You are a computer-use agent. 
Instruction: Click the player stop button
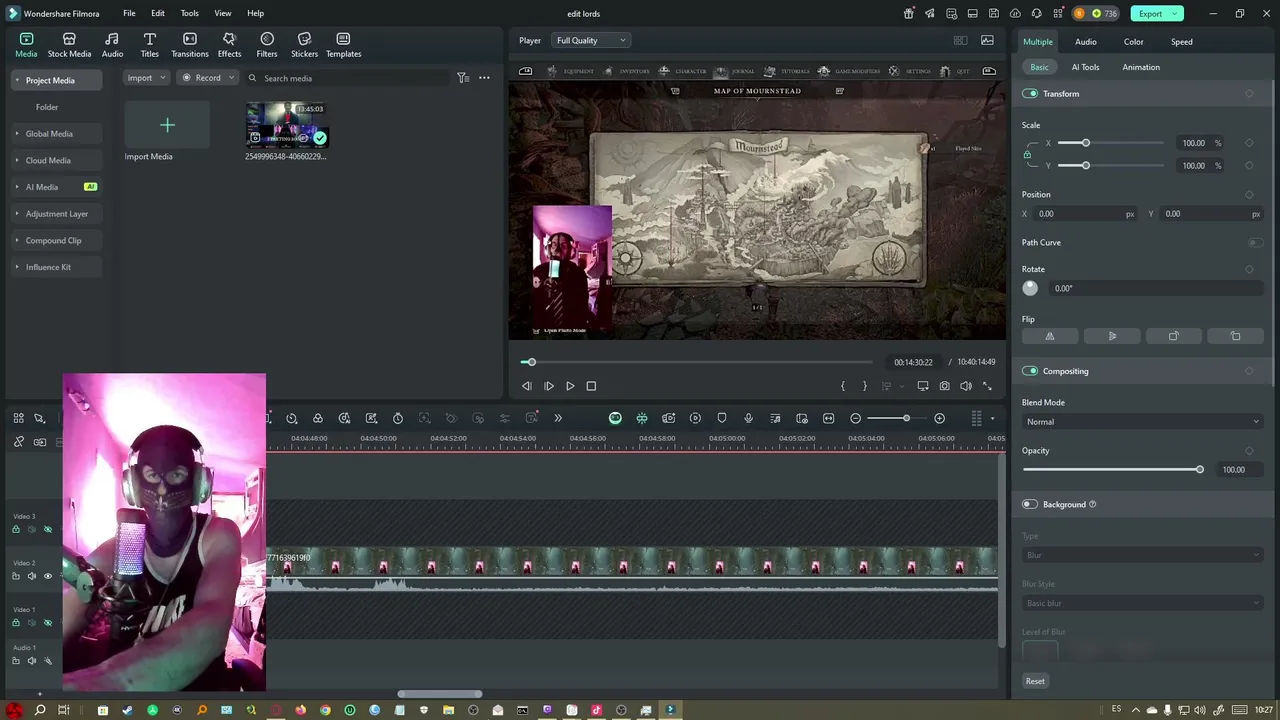[x=591, y=386]
